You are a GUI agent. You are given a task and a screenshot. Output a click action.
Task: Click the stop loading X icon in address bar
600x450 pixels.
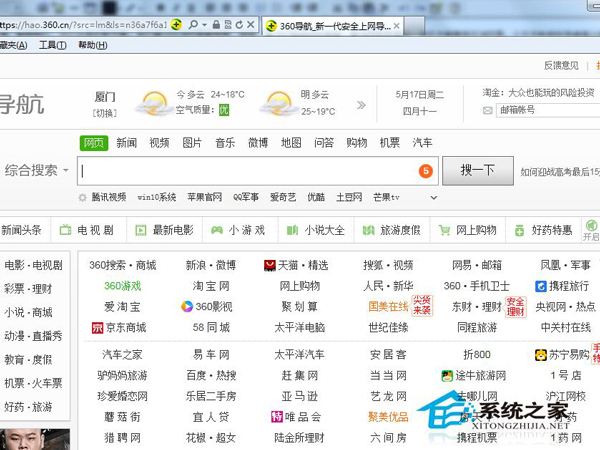pos(251,25)
